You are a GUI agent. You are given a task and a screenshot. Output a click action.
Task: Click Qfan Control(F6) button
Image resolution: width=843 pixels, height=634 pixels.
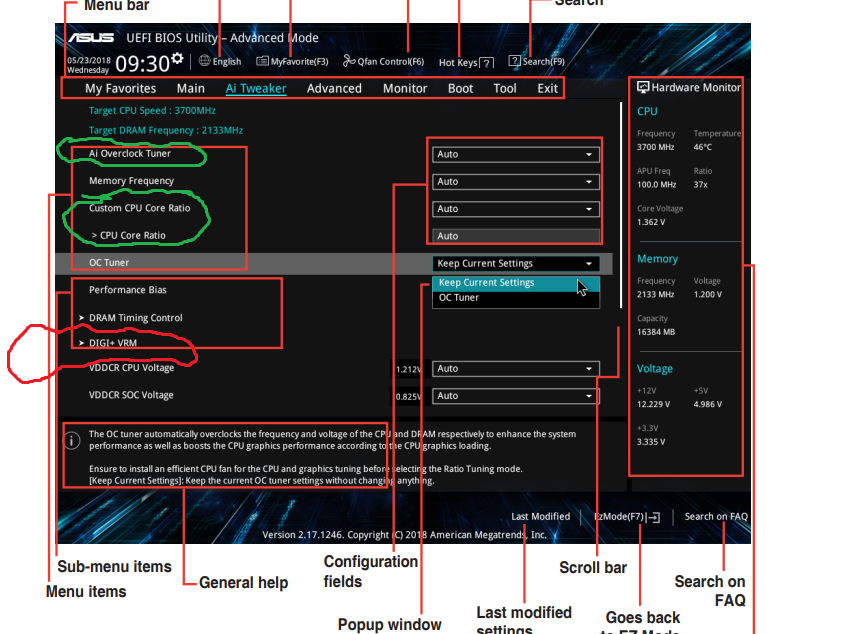383,61
